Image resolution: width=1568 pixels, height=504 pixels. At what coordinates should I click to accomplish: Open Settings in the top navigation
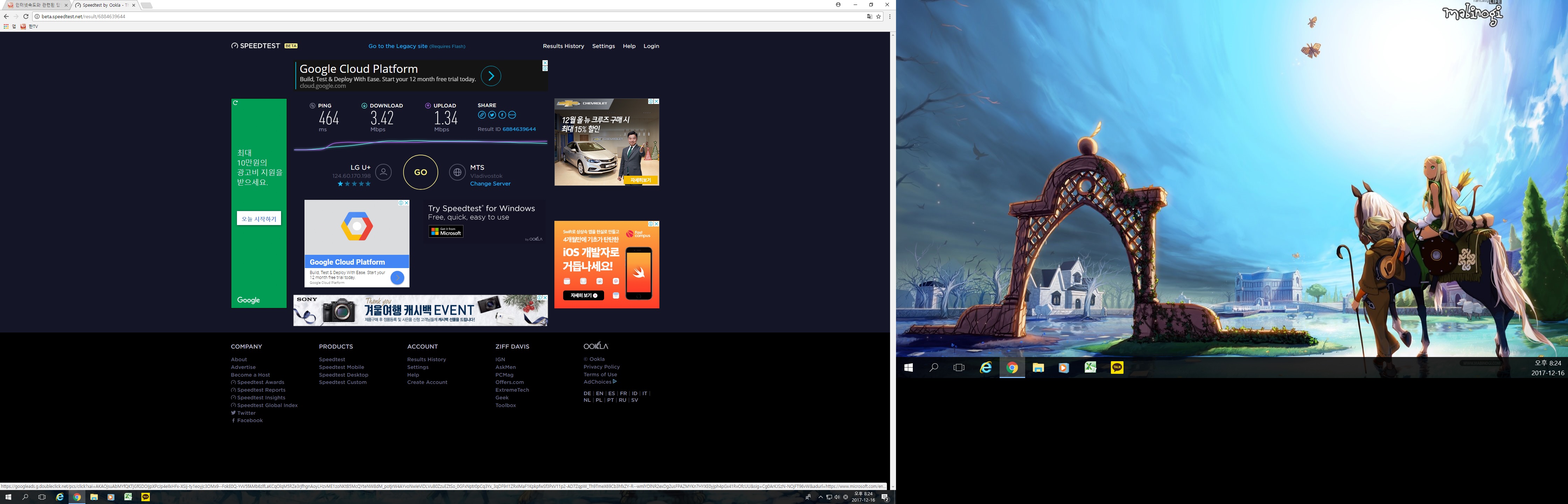[603, 46]
